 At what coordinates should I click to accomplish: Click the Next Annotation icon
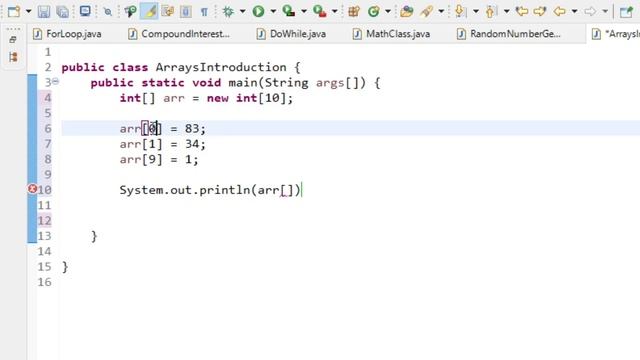coord(460,11)
